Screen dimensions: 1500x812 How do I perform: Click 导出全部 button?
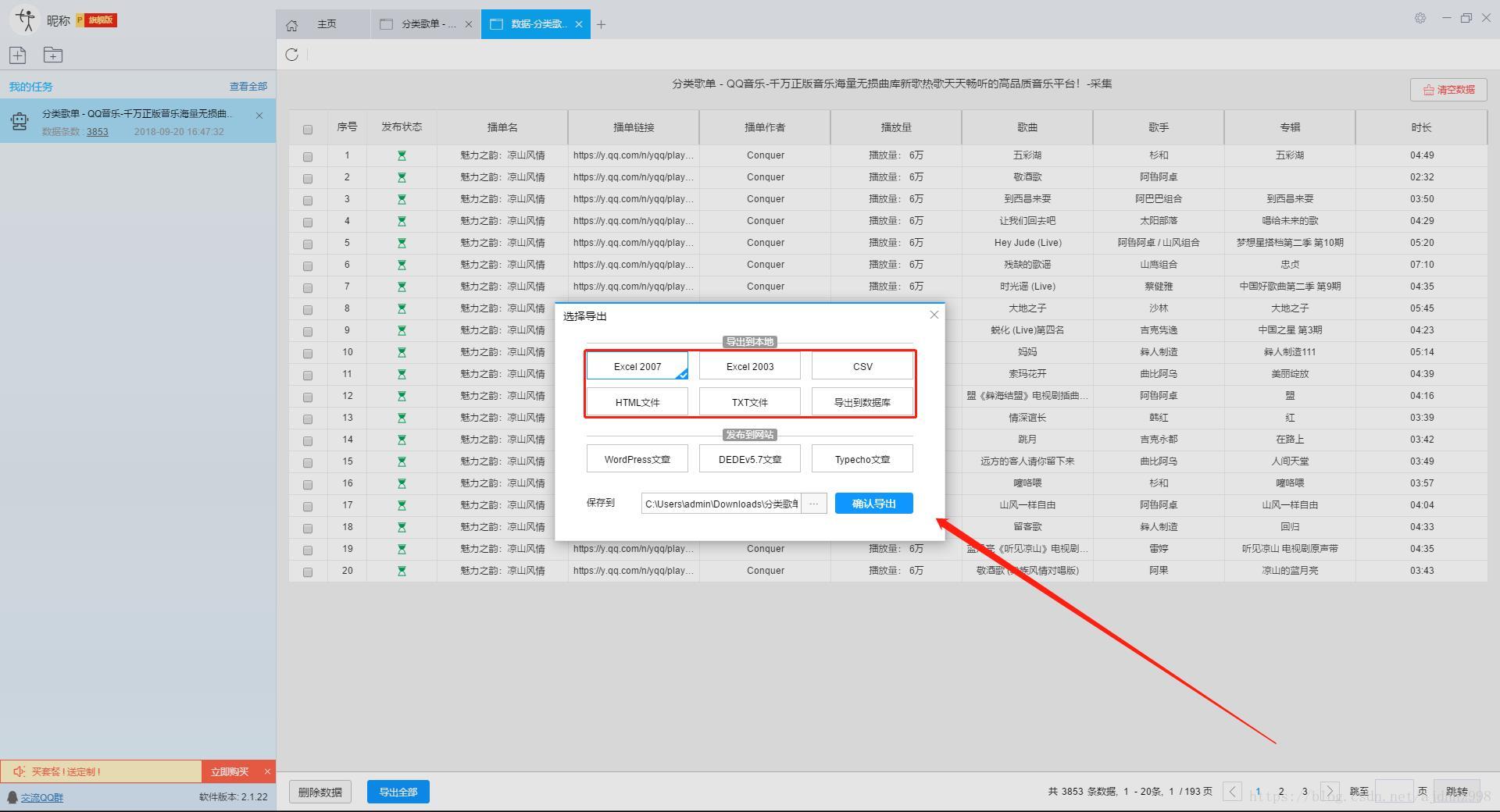pyautogui.click(x=398, y=792)
